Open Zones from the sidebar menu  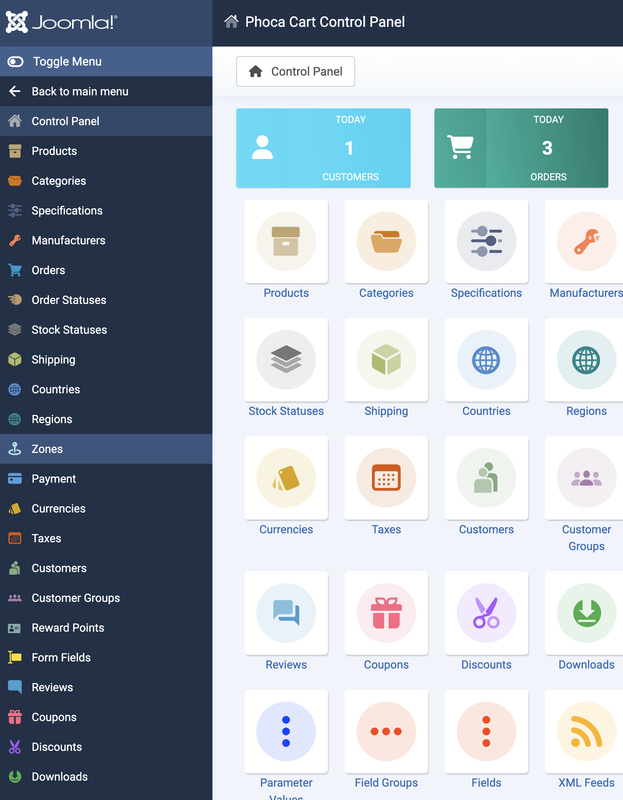106,449
